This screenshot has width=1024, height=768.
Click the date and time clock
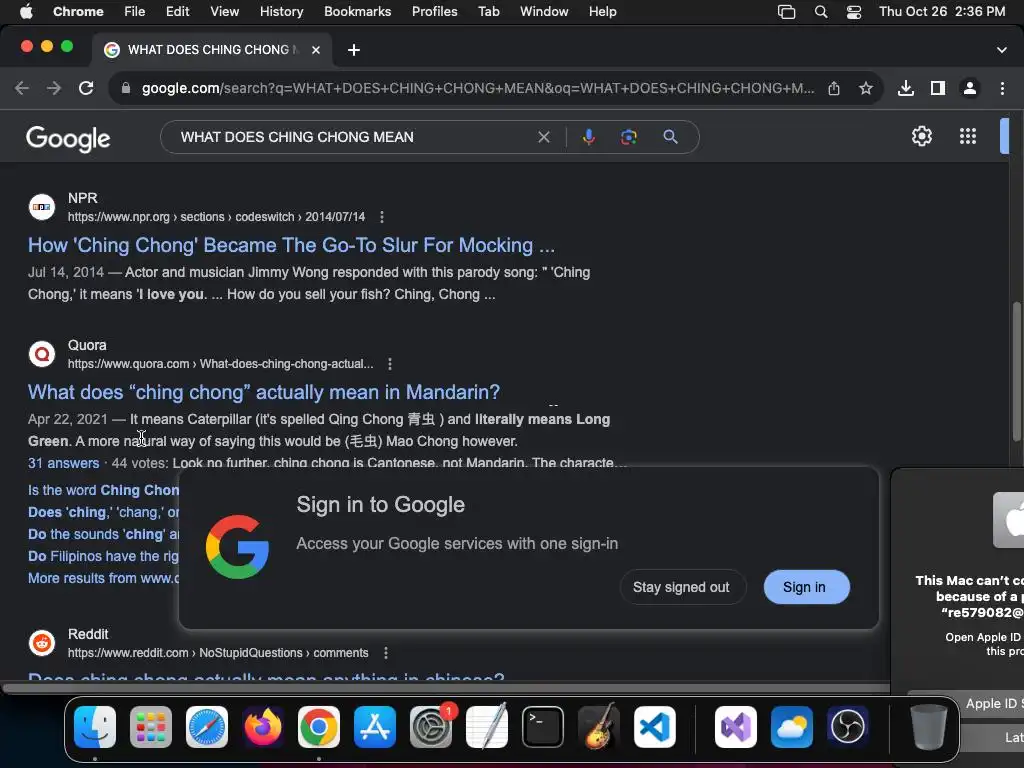[x=942, y=12]
